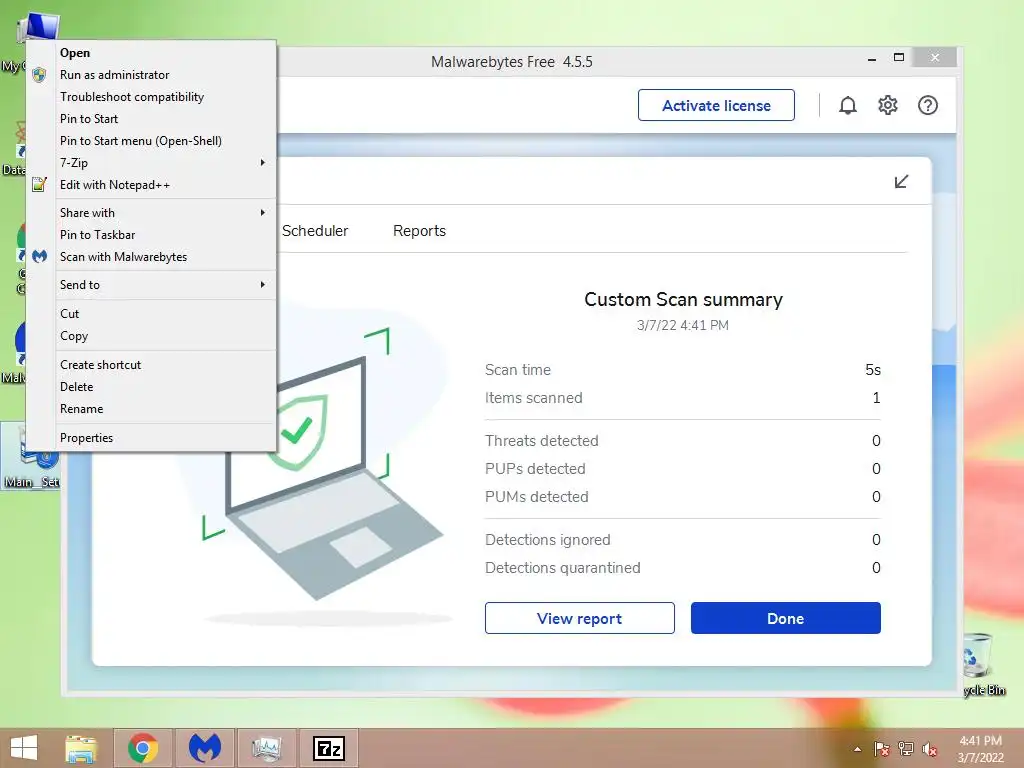Open File Explorer from the taskbar
Screen dimensions: 1024x768
coord(81,748)
